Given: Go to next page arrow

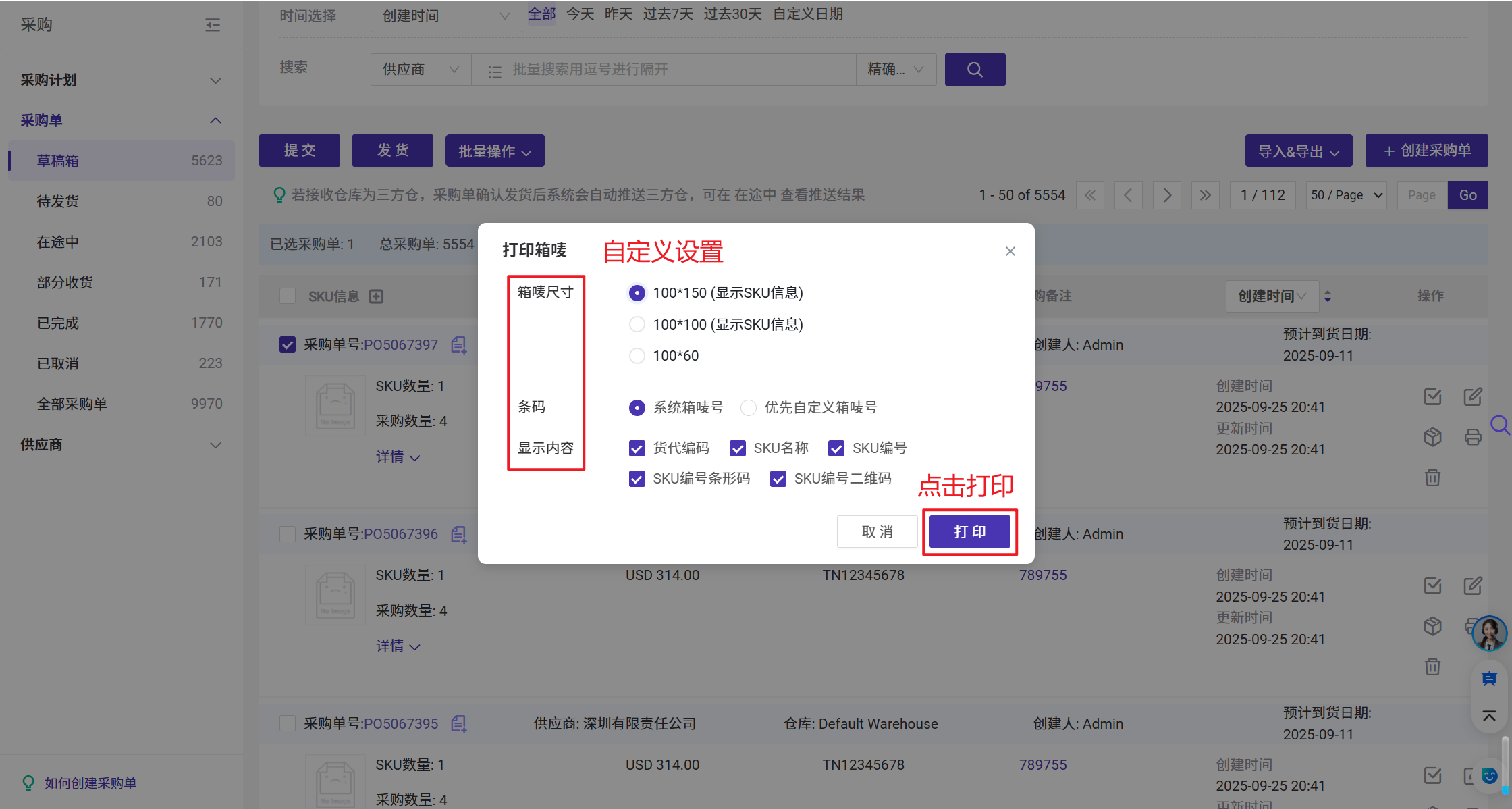Looking at the screenshot, I should 1167,195.
